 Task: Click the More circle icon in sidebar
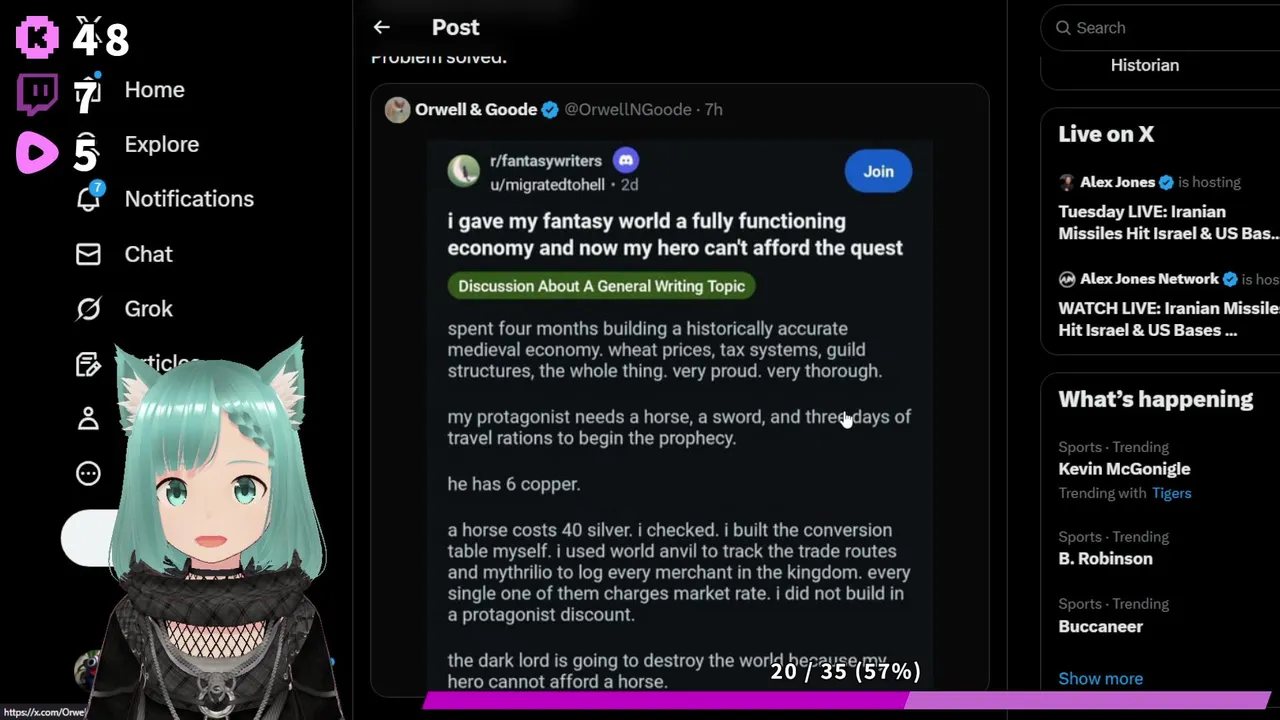click(x=88, y=473)
